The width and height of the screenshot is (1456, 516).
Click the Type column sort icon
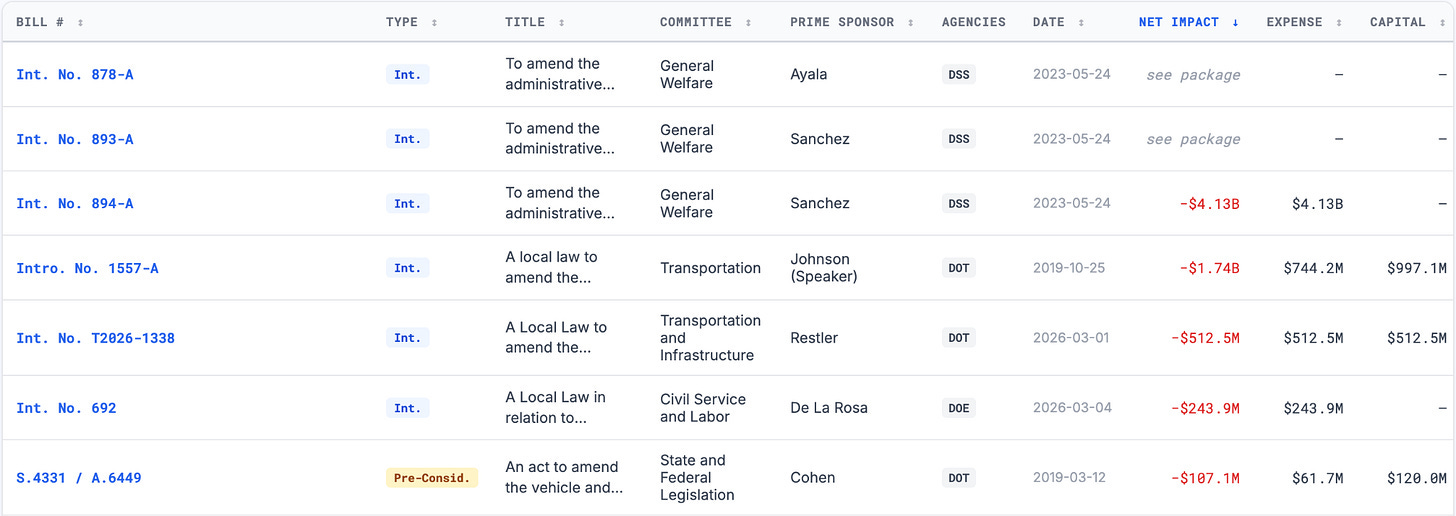click(x=434, y=22)
